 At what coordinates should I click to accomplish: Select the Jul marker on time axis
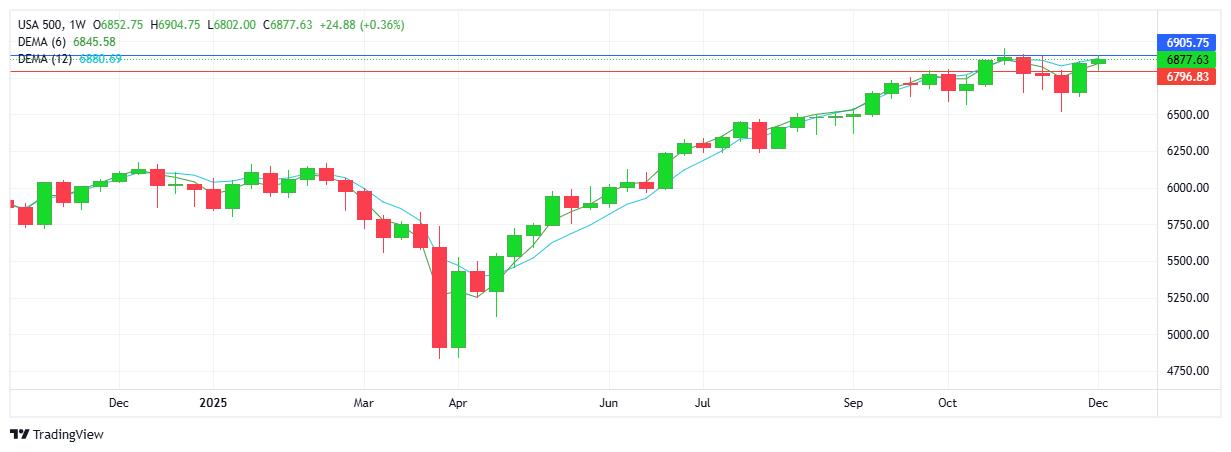(702, 403)
